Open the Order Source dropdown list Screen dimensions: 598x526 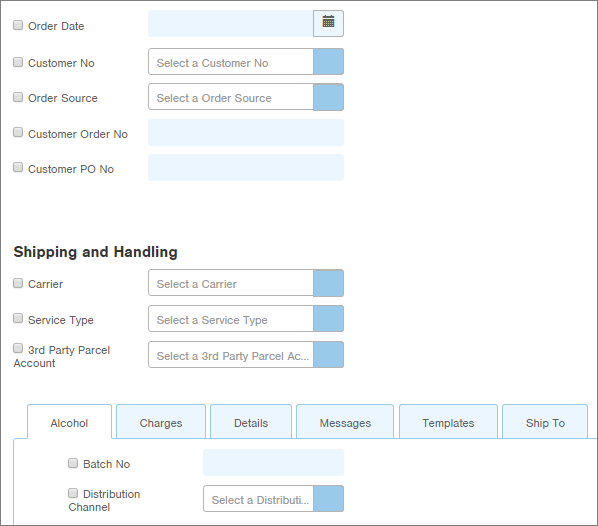328,97
